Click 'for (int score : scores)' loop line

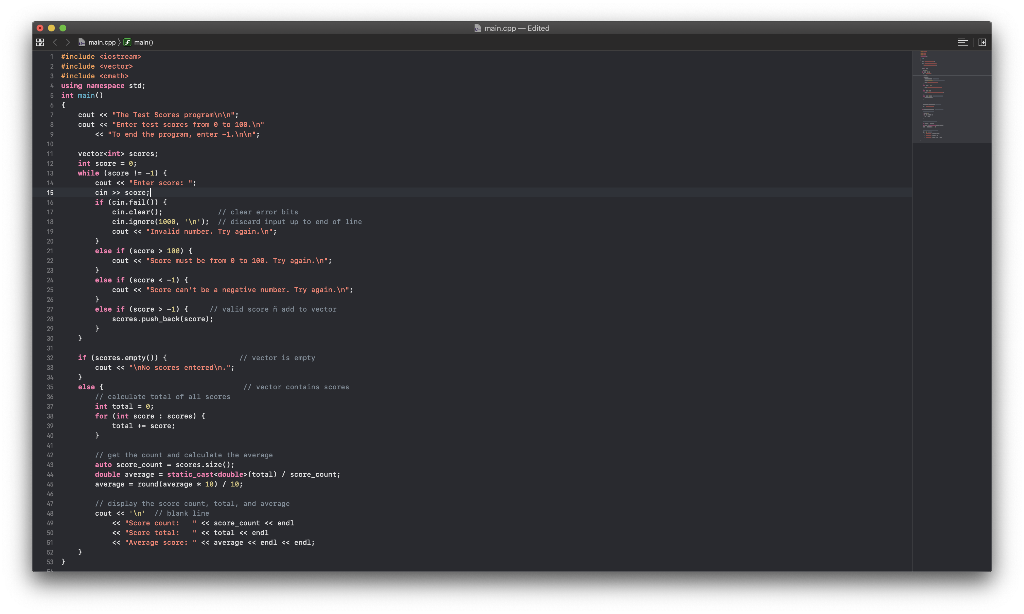pos(150,416)
